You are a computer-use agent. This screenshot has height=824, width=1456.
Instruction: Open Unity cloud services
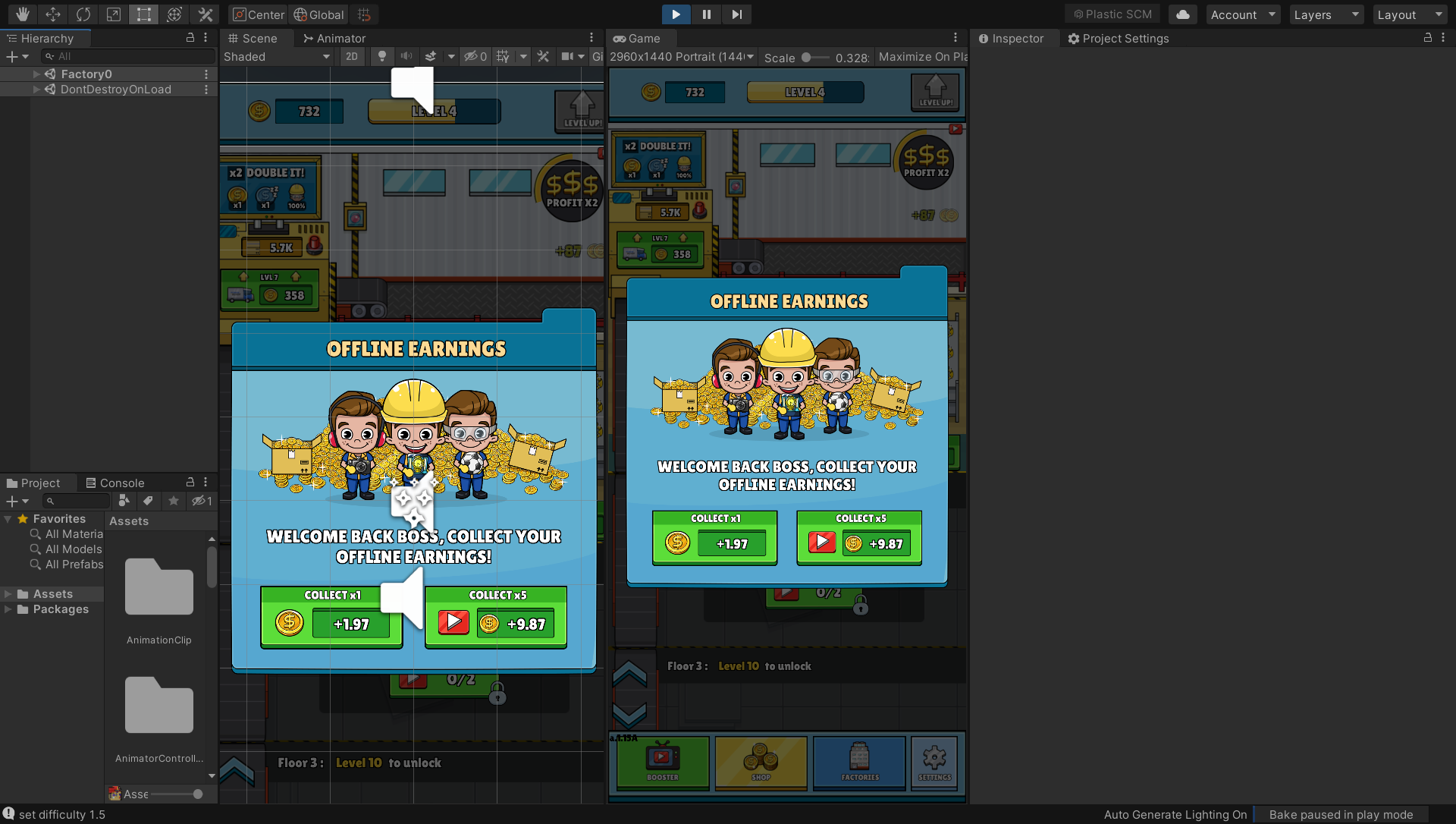tap(1182, 14)
